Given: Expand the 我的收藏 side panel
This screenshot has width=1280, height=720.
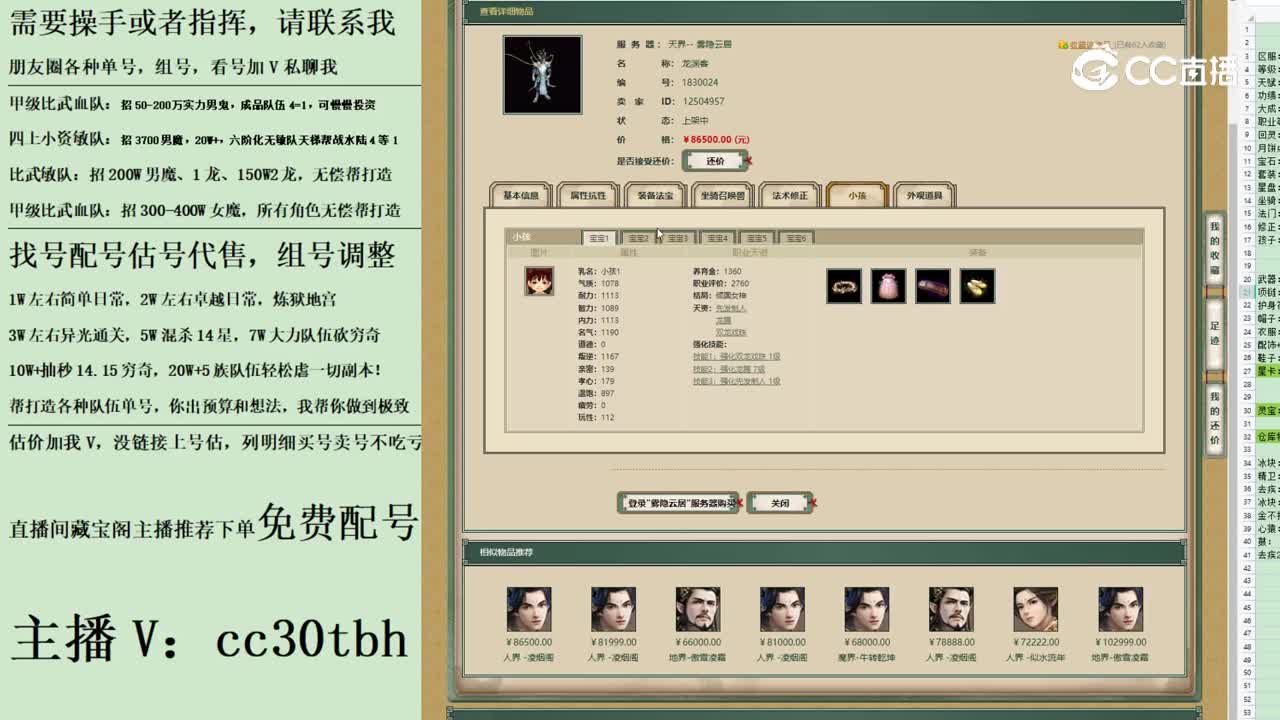Looking at the screenshot, I should [1216, 245].
